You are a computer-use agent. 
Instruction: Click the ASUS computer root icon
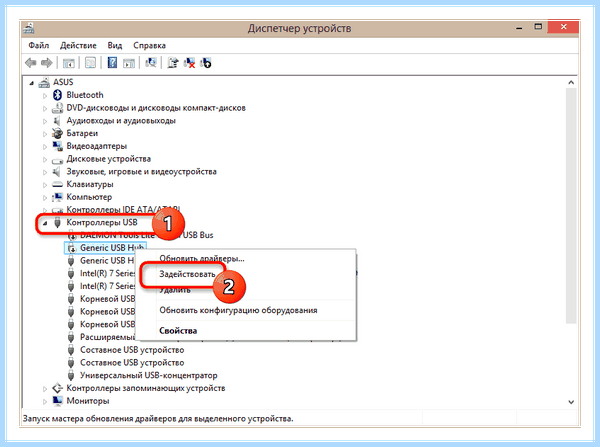(44, 82)
